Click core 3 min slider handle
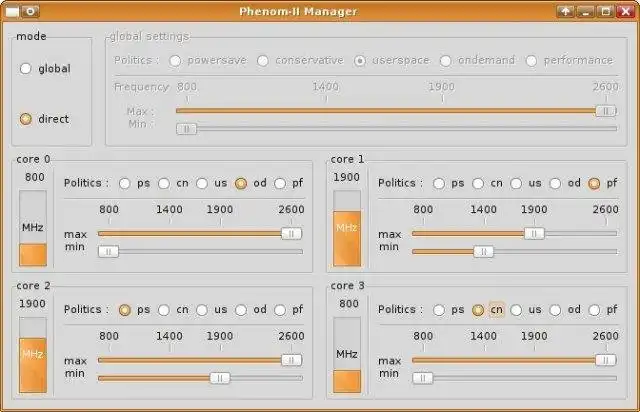 (423, 378)
